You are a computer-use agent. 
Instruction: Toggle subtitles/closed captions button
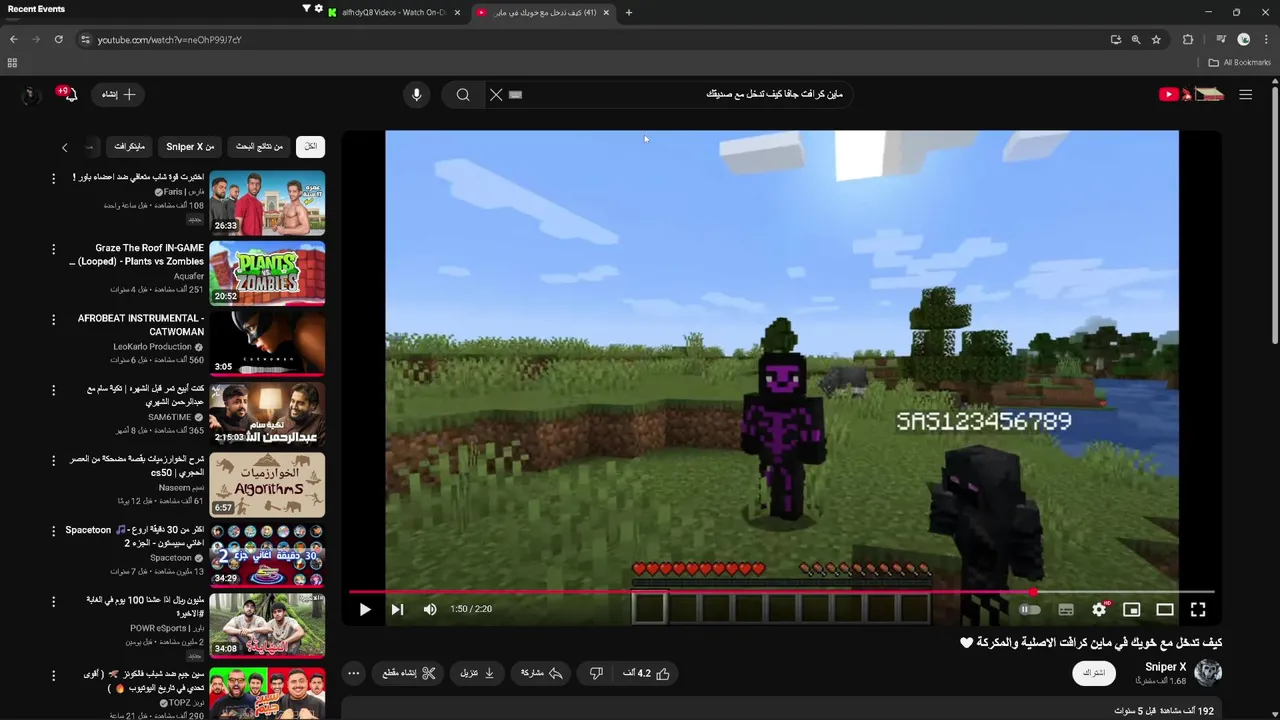pos(1066,609)
